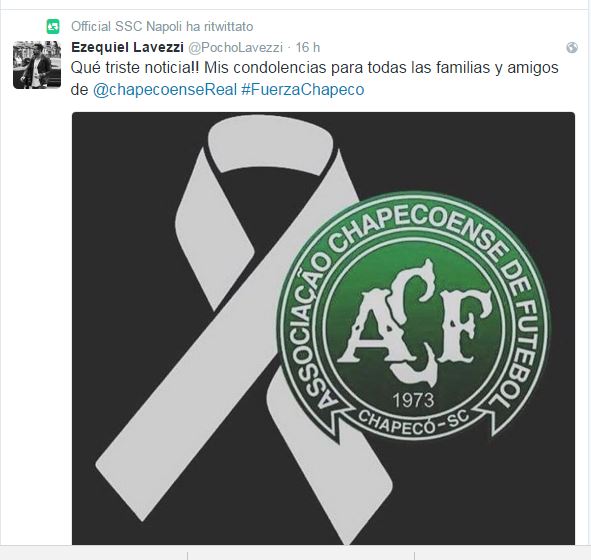
Task: Click the Official SSC Napoli ha ritwittato label
Action: [162, 27]
